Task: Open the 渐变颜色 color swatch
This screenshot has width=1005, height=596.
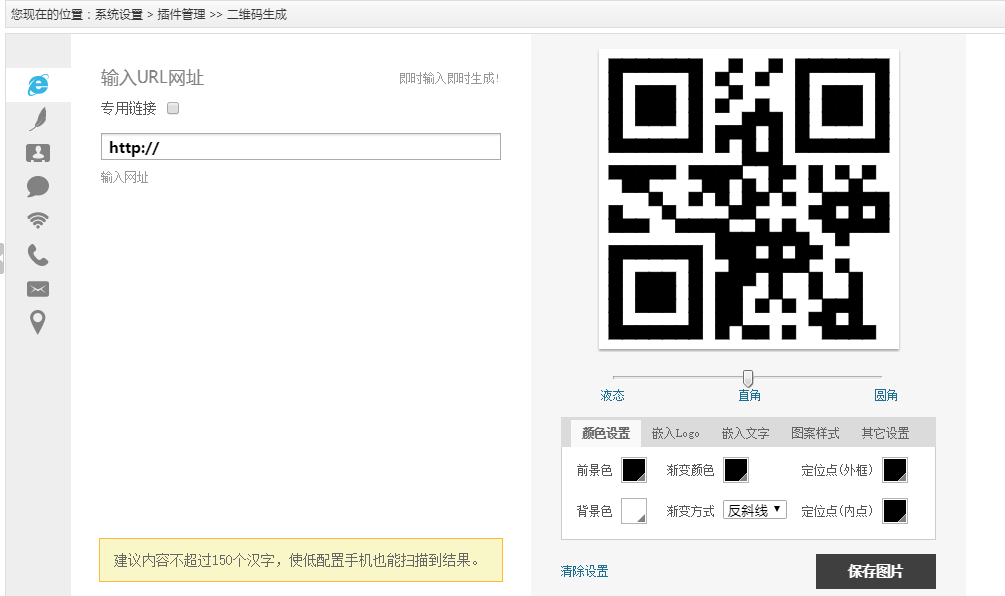Action: (736, 470)
